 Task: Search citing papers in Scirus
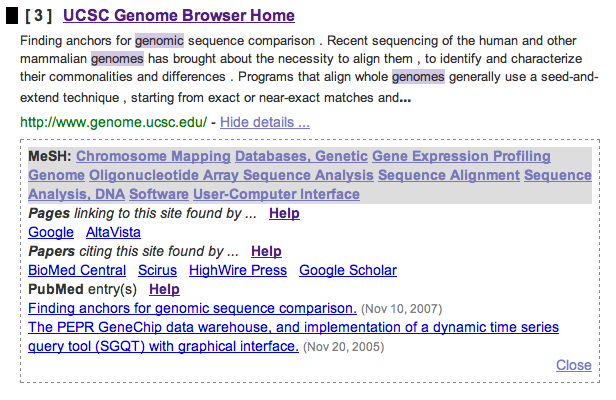158,270
